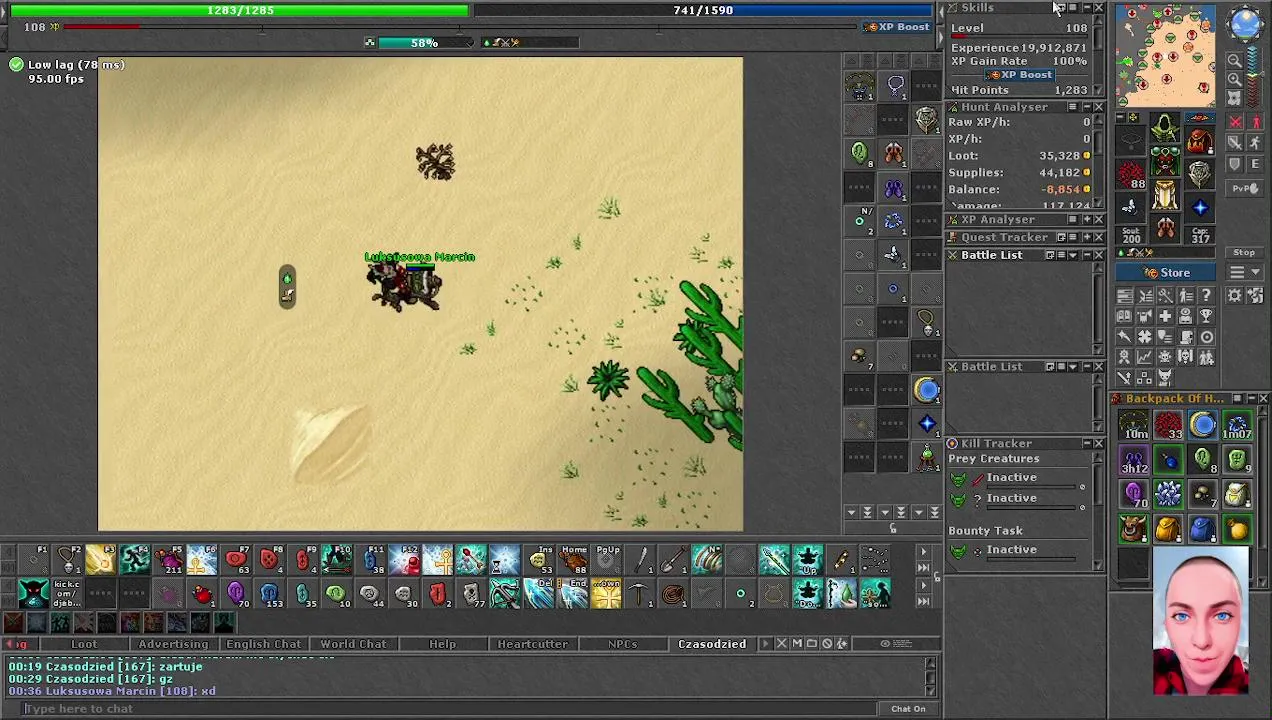Use the rope hotkey icon
The image size is (1272, 720).
[x=672, y=593]
